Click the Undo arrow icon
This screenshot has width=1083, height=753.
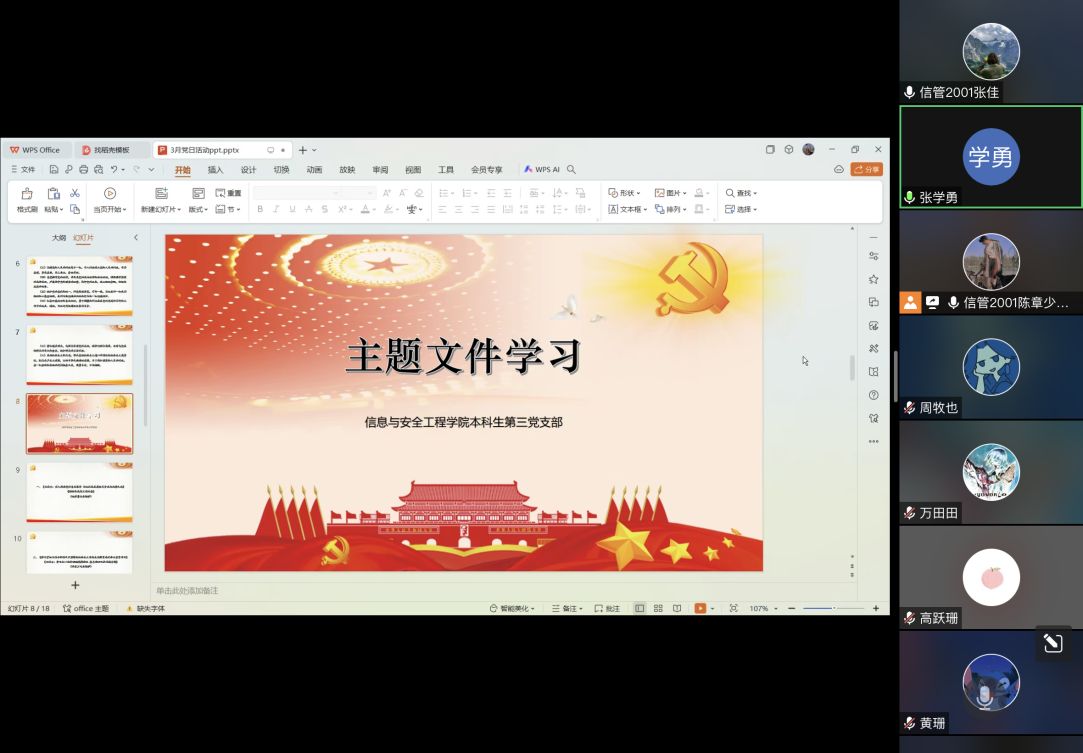[x=115, y=170]
